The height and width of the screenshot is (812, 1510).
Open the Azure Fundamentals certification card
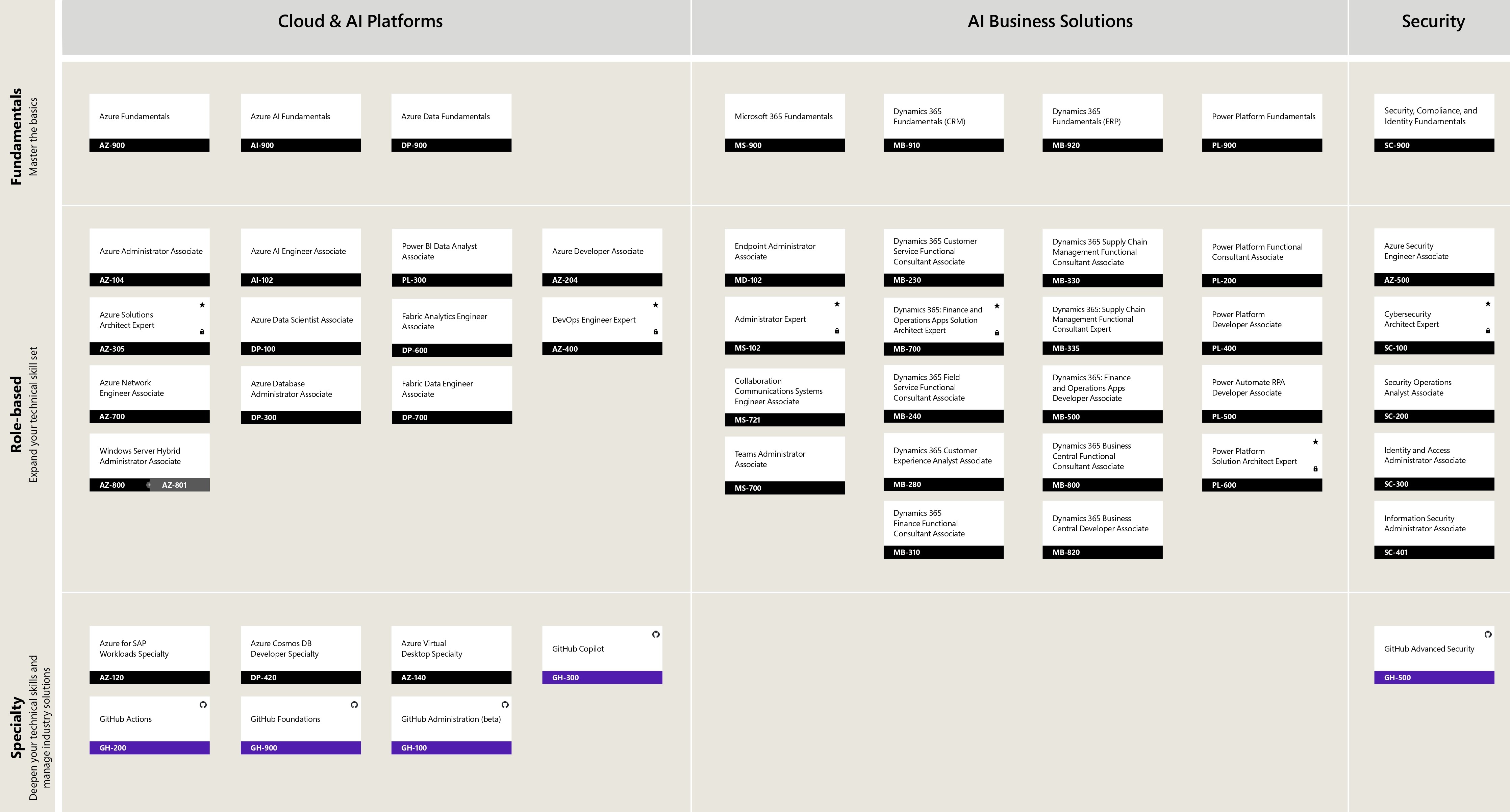coord(149,117)
